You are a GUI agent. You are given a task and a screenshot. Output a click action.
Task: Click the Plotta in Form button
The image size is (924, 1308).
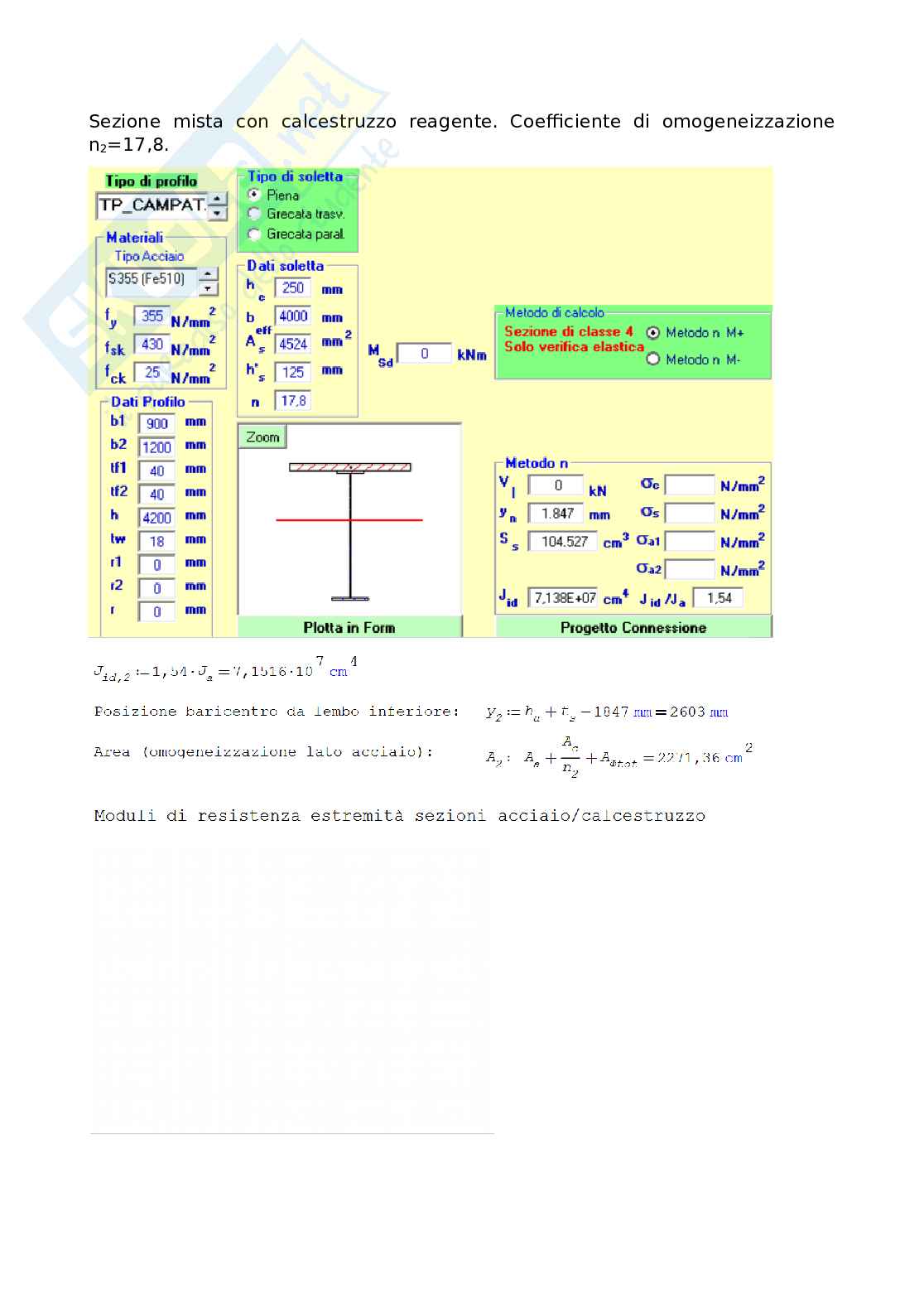[x=349, y=627]
